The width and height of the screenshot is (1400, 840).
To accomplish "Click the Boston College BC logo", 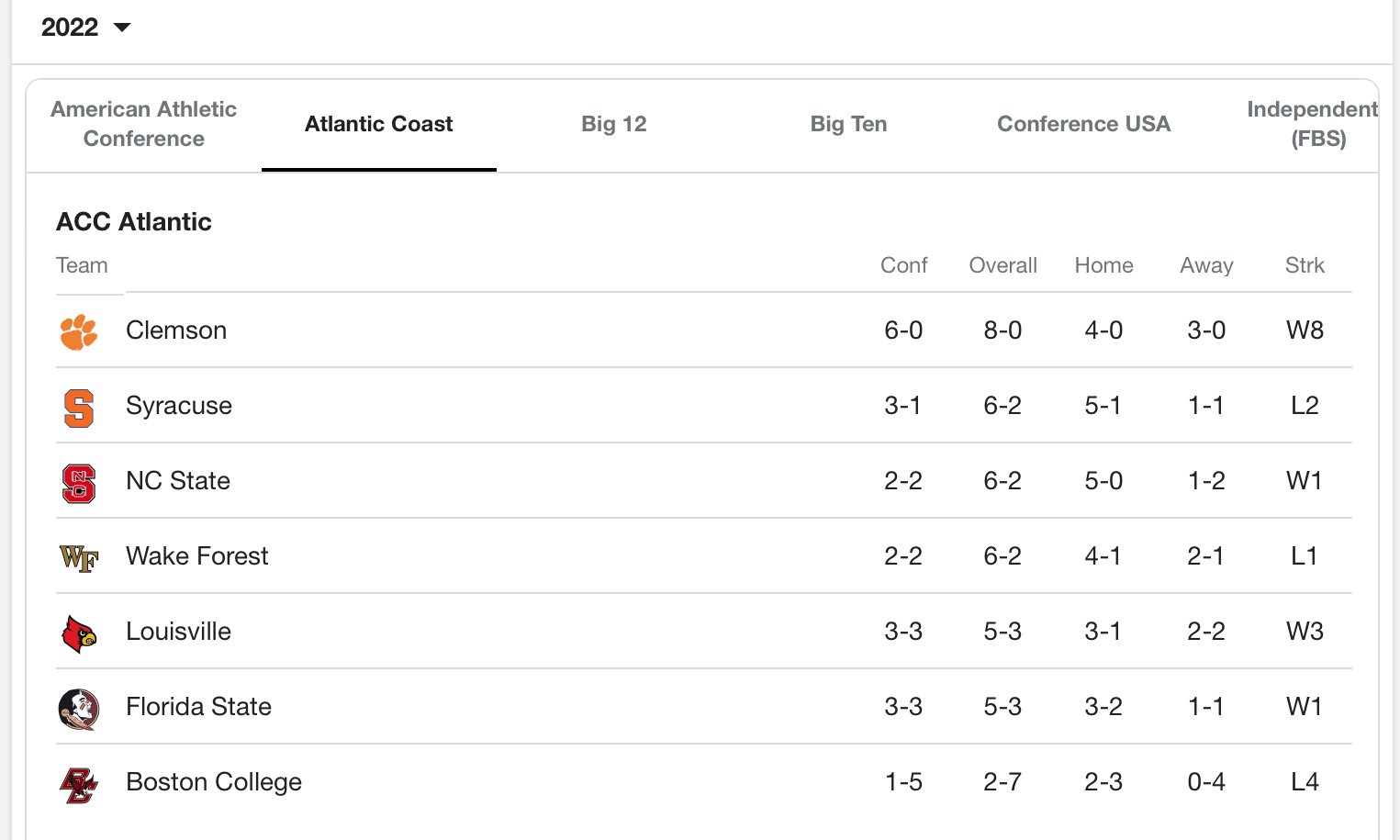I will click(79, 784).
